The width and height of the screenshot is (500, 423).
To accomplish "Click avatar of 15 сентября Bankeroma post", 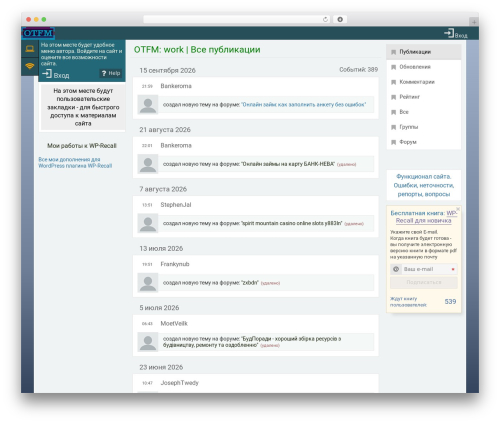I will 148,105.
